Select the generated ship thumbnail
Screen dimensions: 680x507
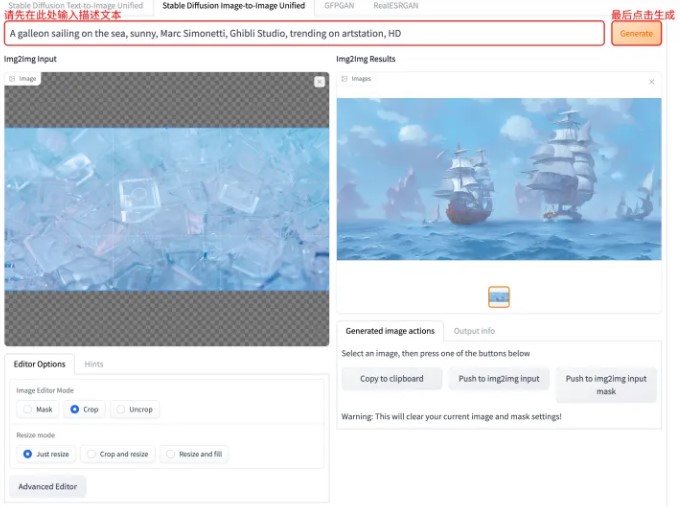click(499, 297)
